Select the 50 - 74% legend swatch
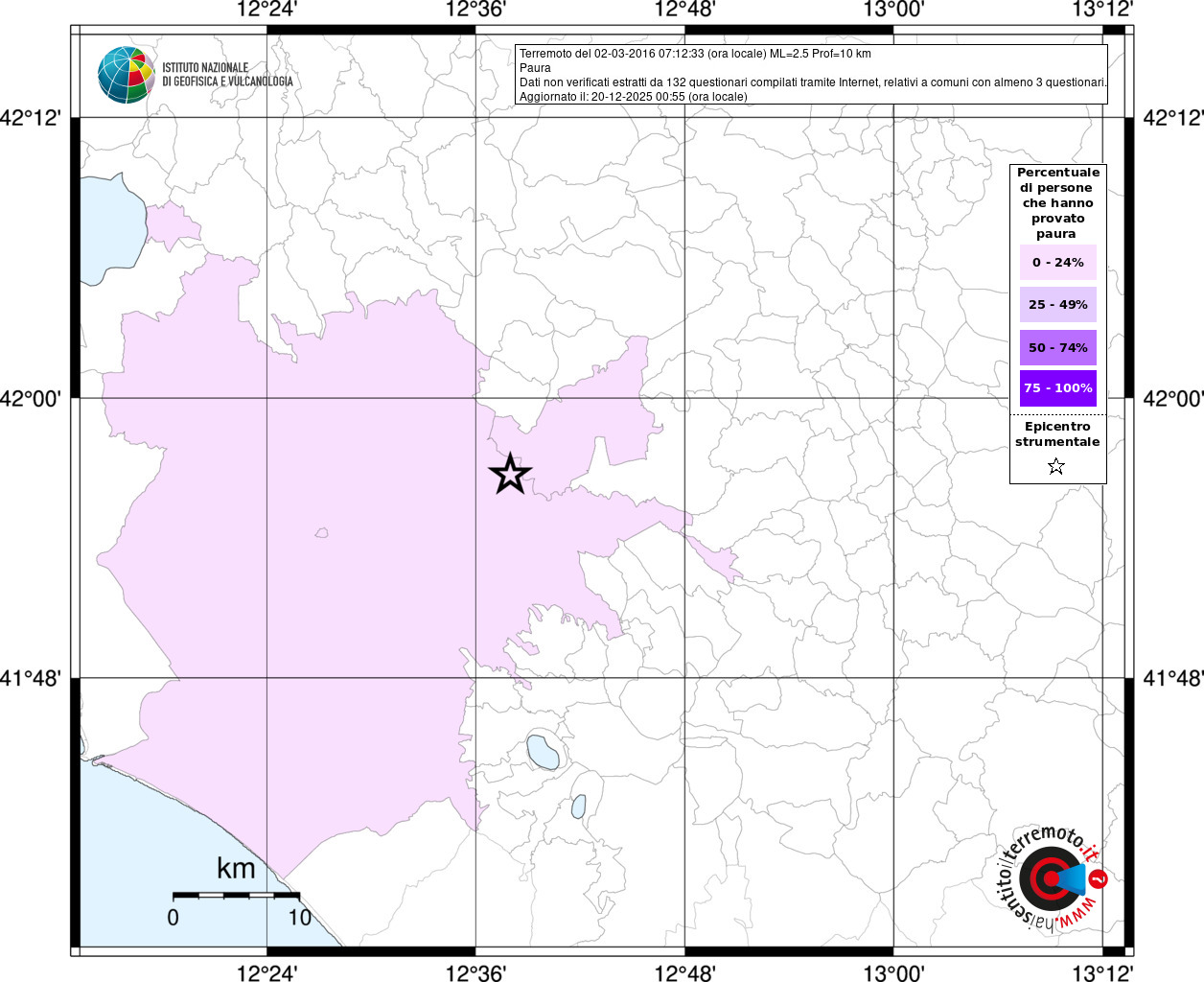The height and width of the screenshot is (982, 1204). [x=1057, y=347]
